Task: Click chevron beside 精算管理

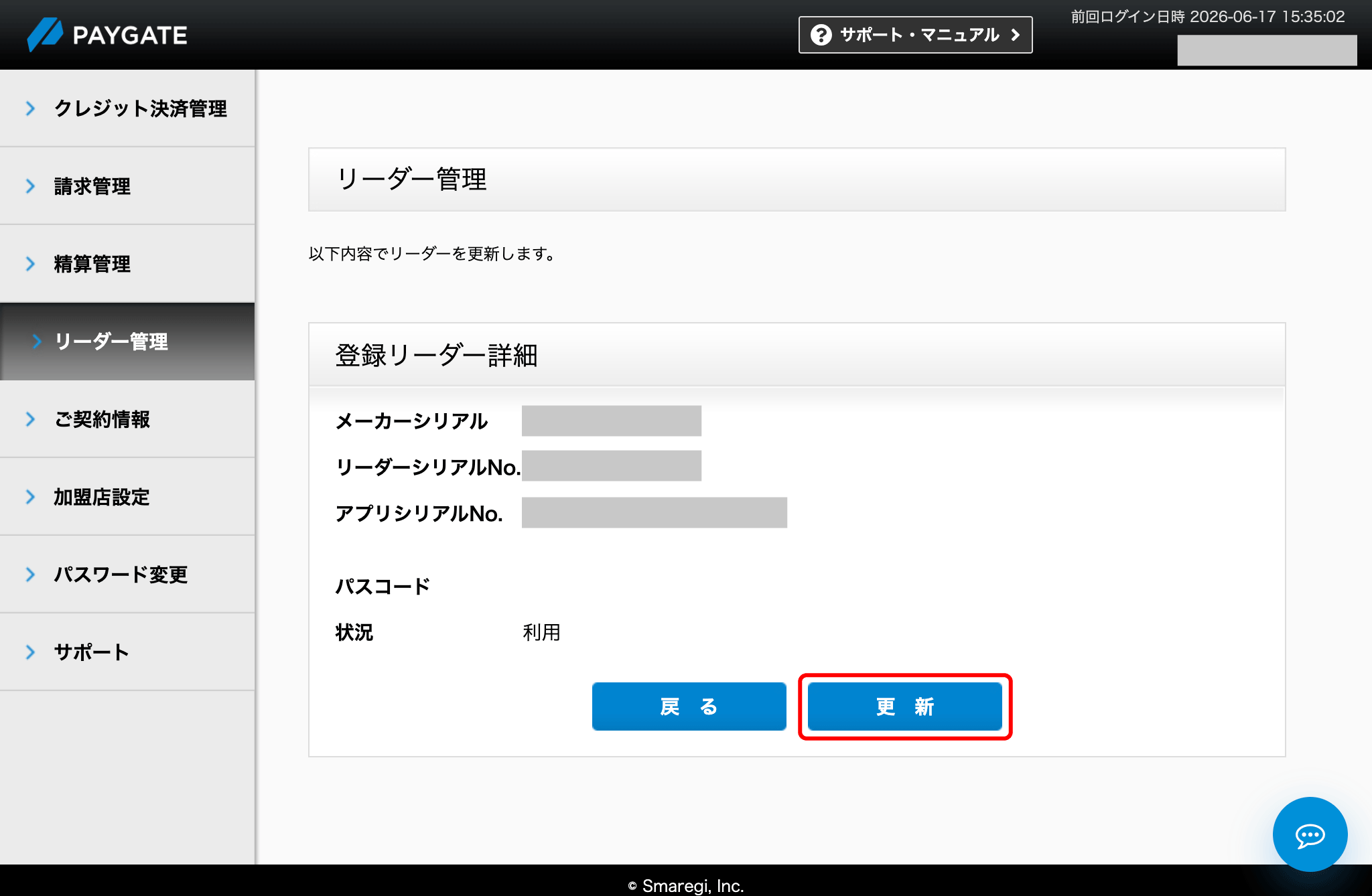Action: [x=30, y=263]
